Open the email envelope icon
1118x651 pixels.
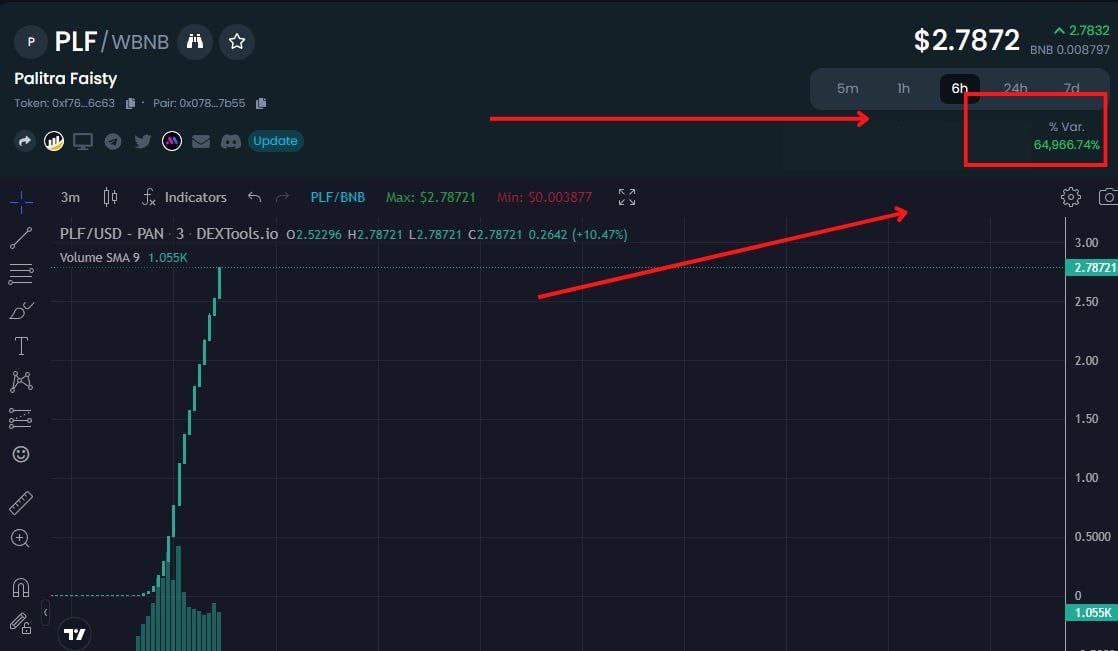click(x=201, y=141)
